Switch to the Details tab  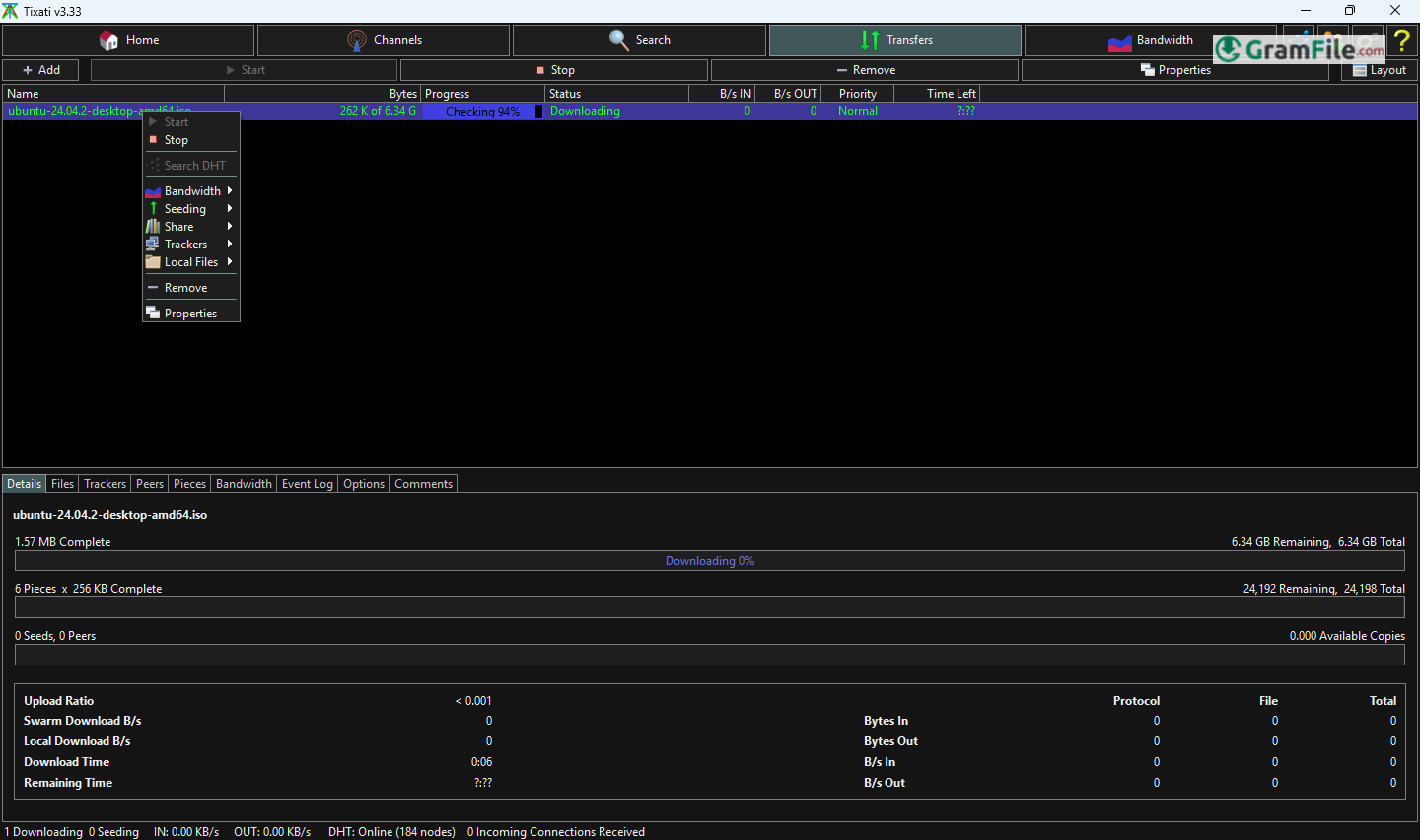(x=24, y=484)
